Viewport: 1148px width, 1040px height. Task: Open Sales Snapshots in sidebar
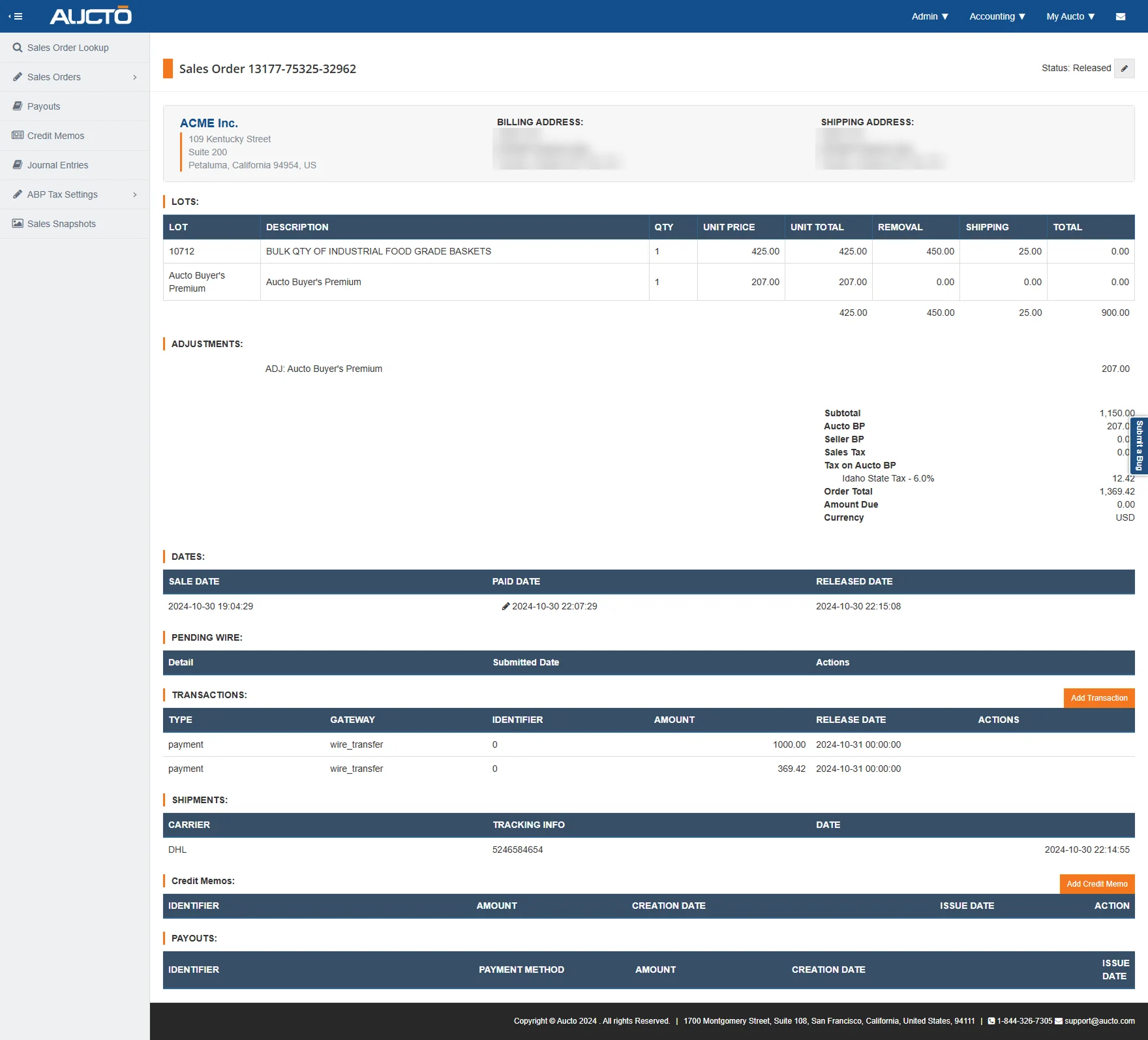pyautogui.click(x=75, y=224)
